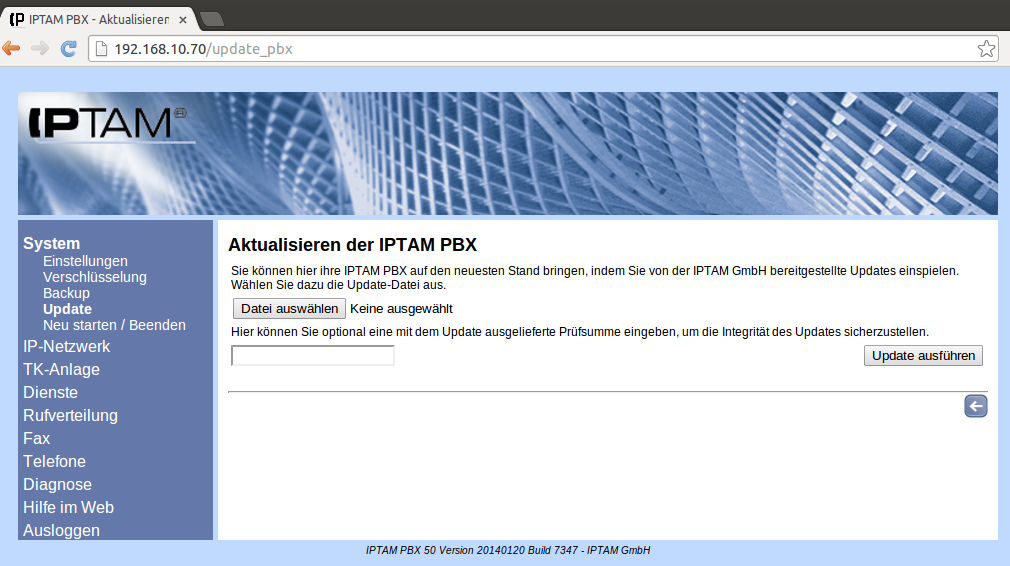Click the Update ausführen button
The image size is (1010, 566).
(x=923, y=356)
